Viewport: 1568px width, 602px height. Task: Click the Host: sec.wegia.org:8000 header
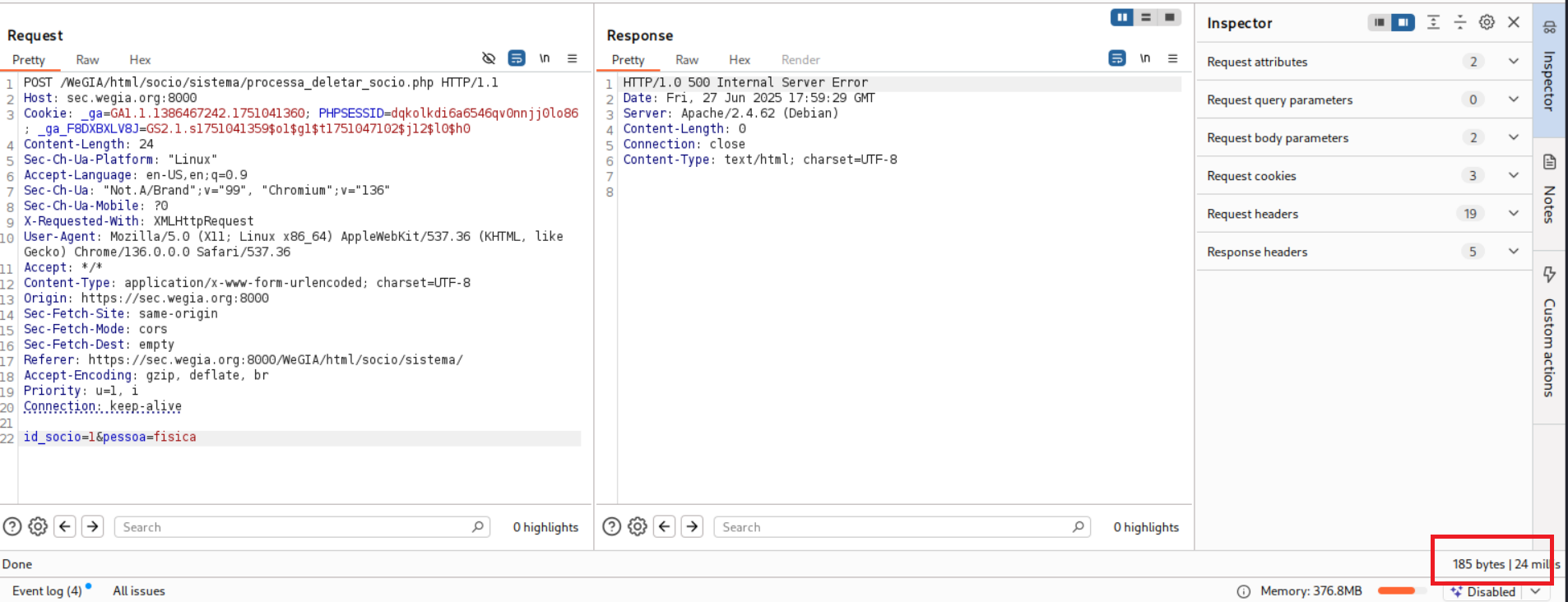coord(110,98)
